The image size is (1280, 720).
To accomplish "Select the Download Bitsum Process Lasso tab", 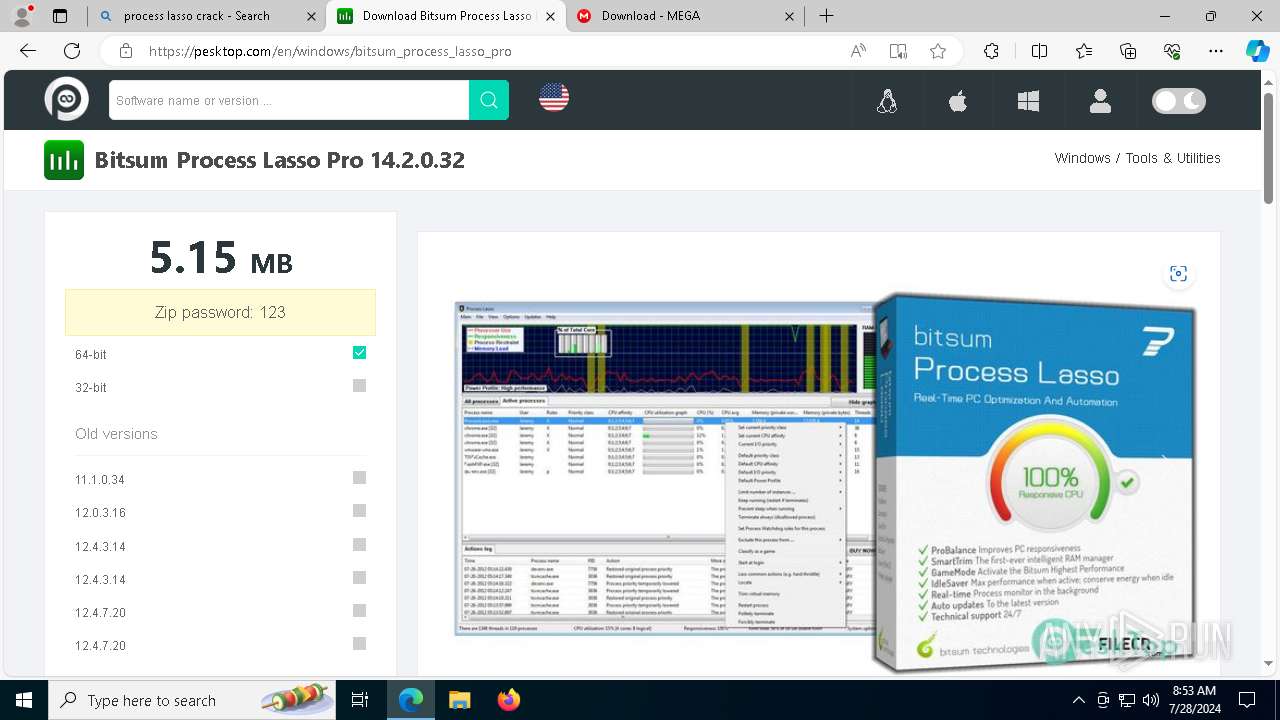I will click(x=447, y=16).
